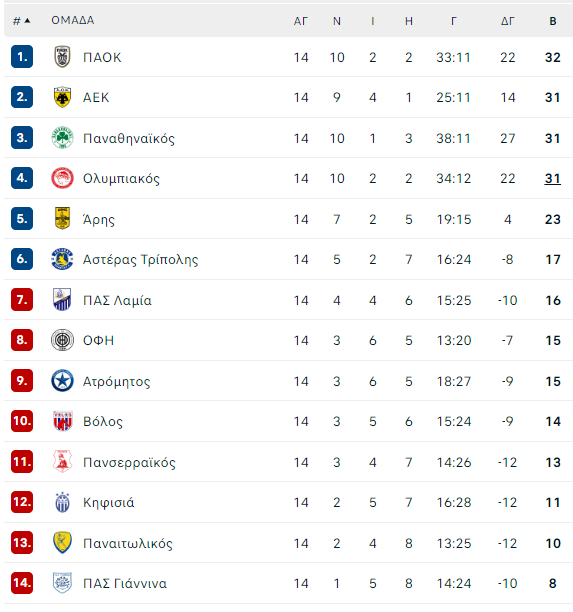Viewport: 573px width, 612px height.
Task: Click the ΟΜΑΔΑ column header
Action: (73, 20)
